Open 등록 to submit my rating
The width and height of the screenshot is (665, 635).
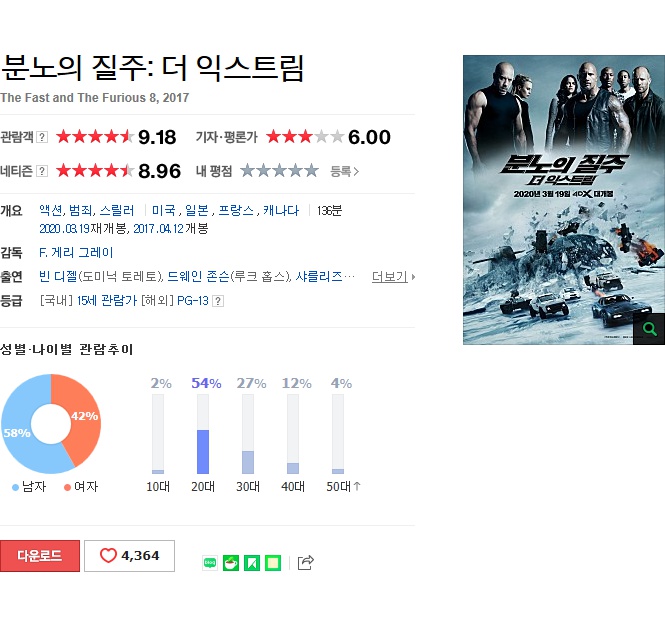pos(344,171)
